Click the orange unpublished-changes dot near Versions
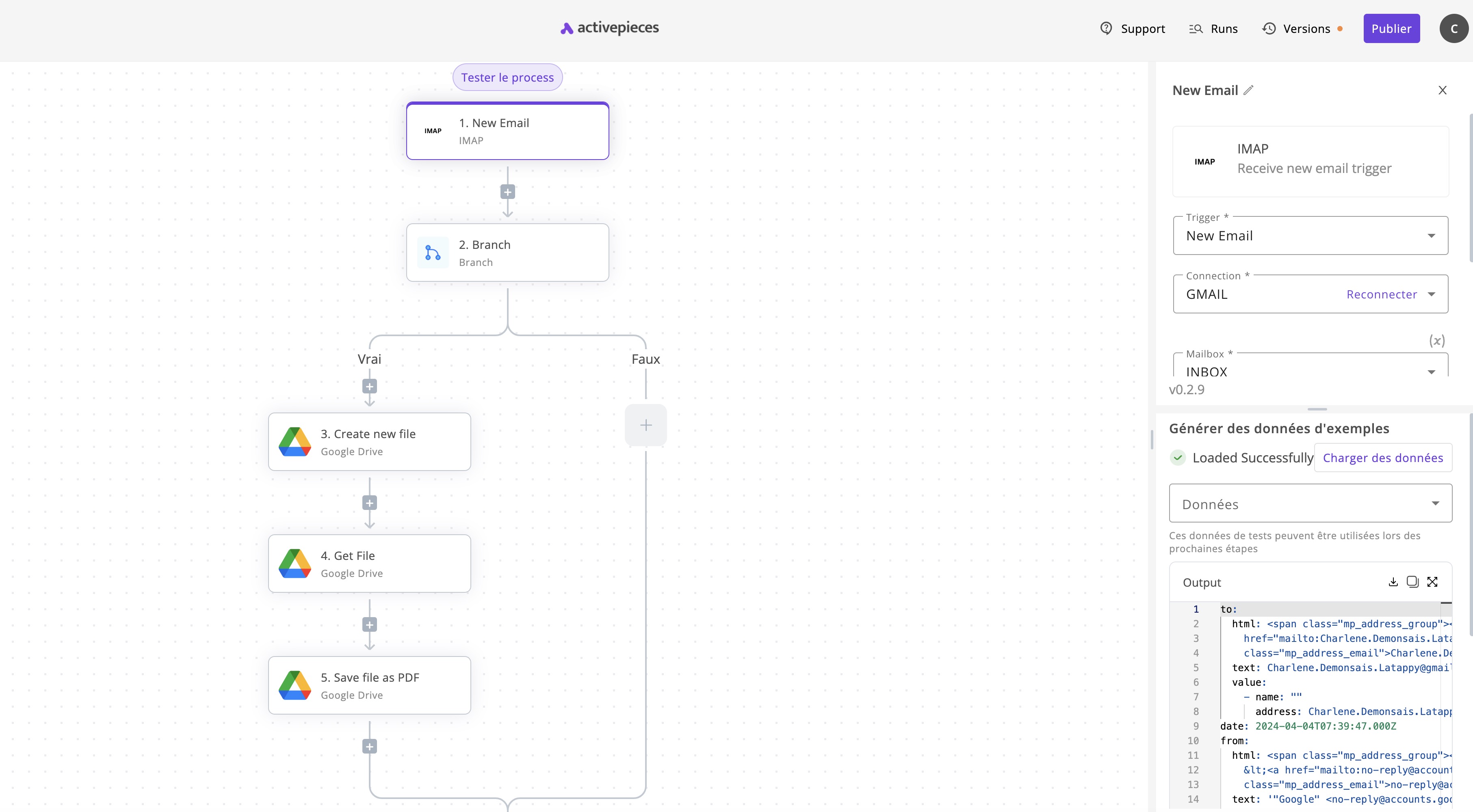Viewport: 1473px width, 812px height. 1340,28
